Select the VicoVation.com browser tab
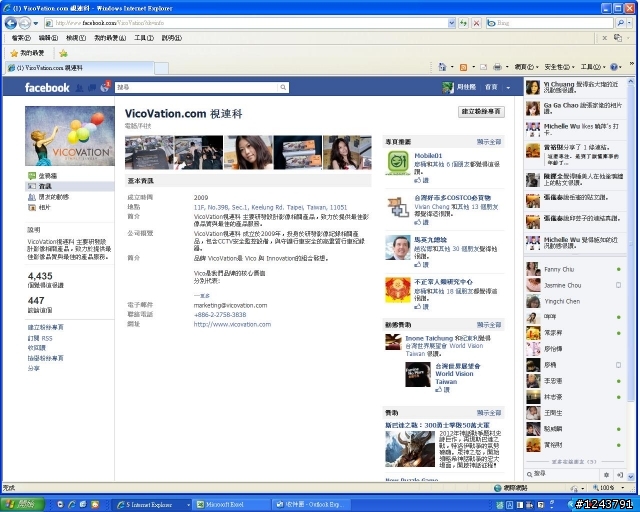Viewport: 640px width, 512px height. 80,68
